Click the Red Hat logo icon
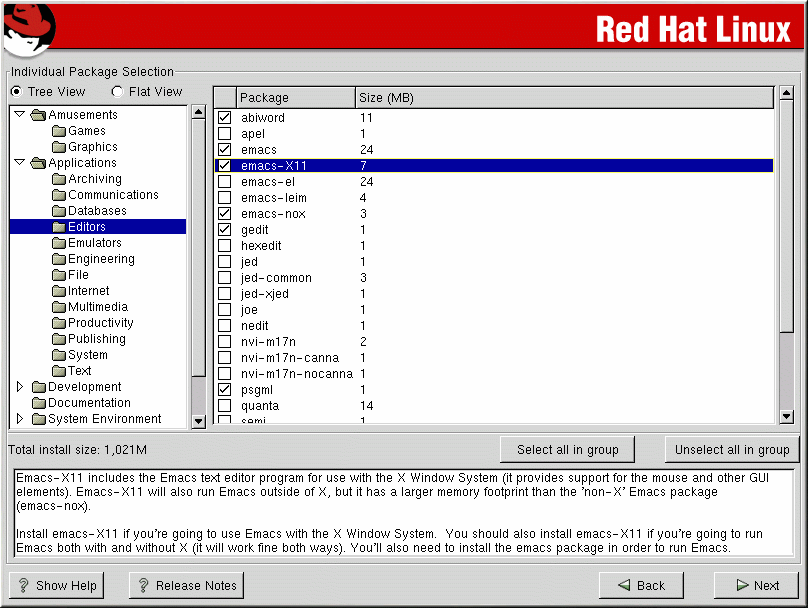This screenshot has height=608, width=808. 27,26
